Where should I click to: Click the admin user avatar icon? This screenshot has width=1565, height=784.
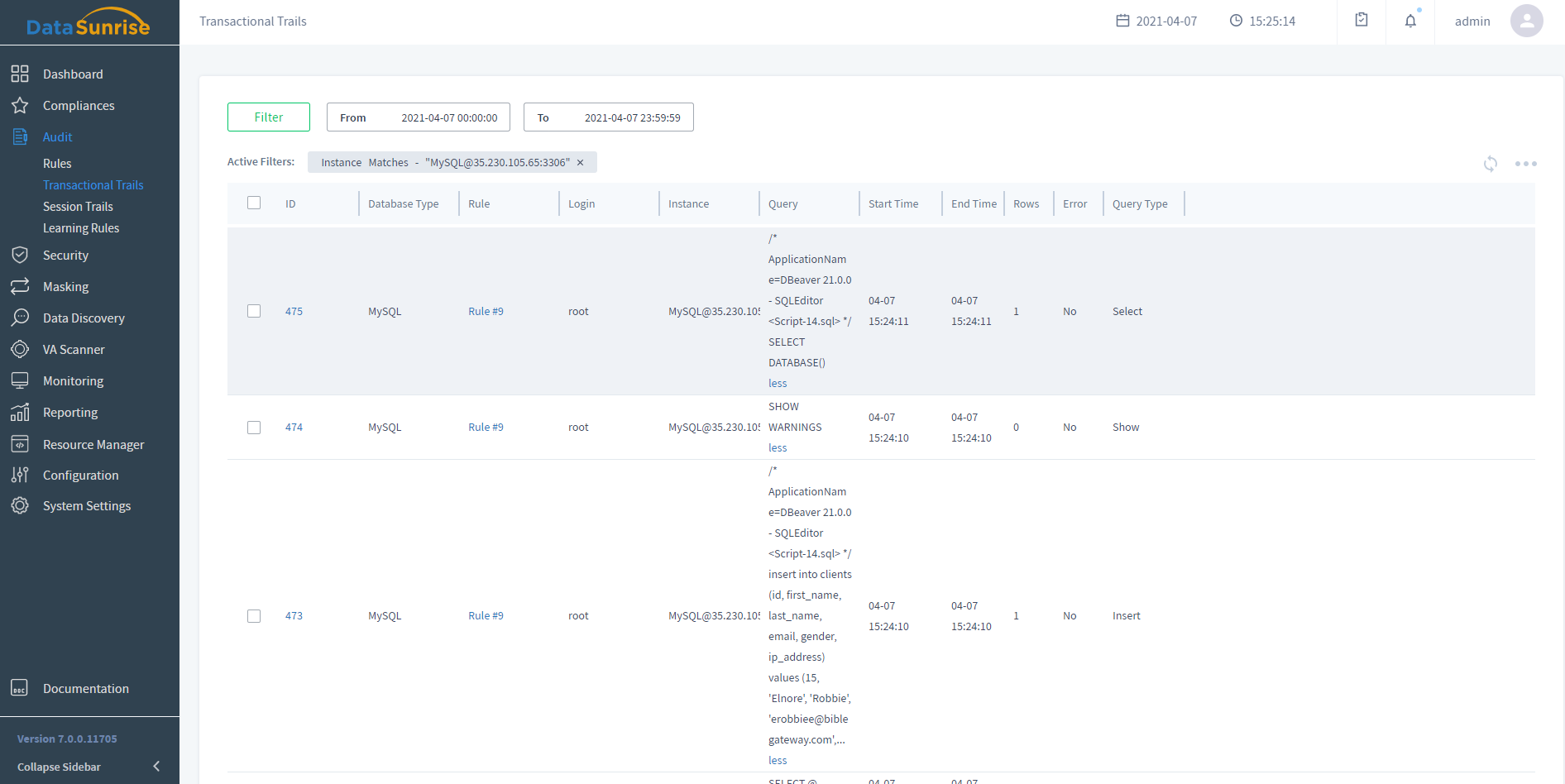pyautogui.click(x=1526, y=22)
